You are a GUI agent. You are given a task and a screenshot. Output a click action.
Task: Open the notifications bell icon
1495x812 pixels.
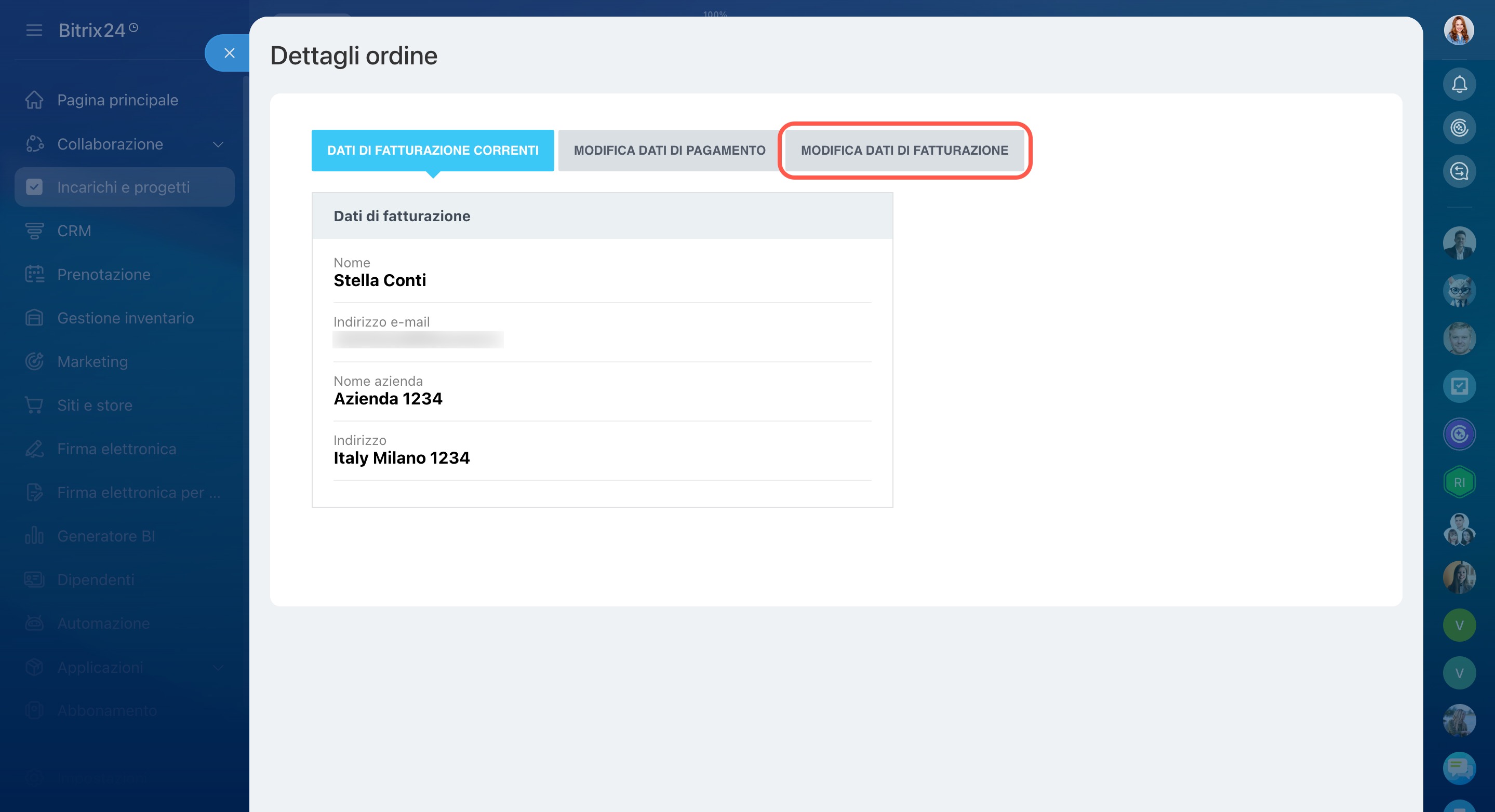1459,85
